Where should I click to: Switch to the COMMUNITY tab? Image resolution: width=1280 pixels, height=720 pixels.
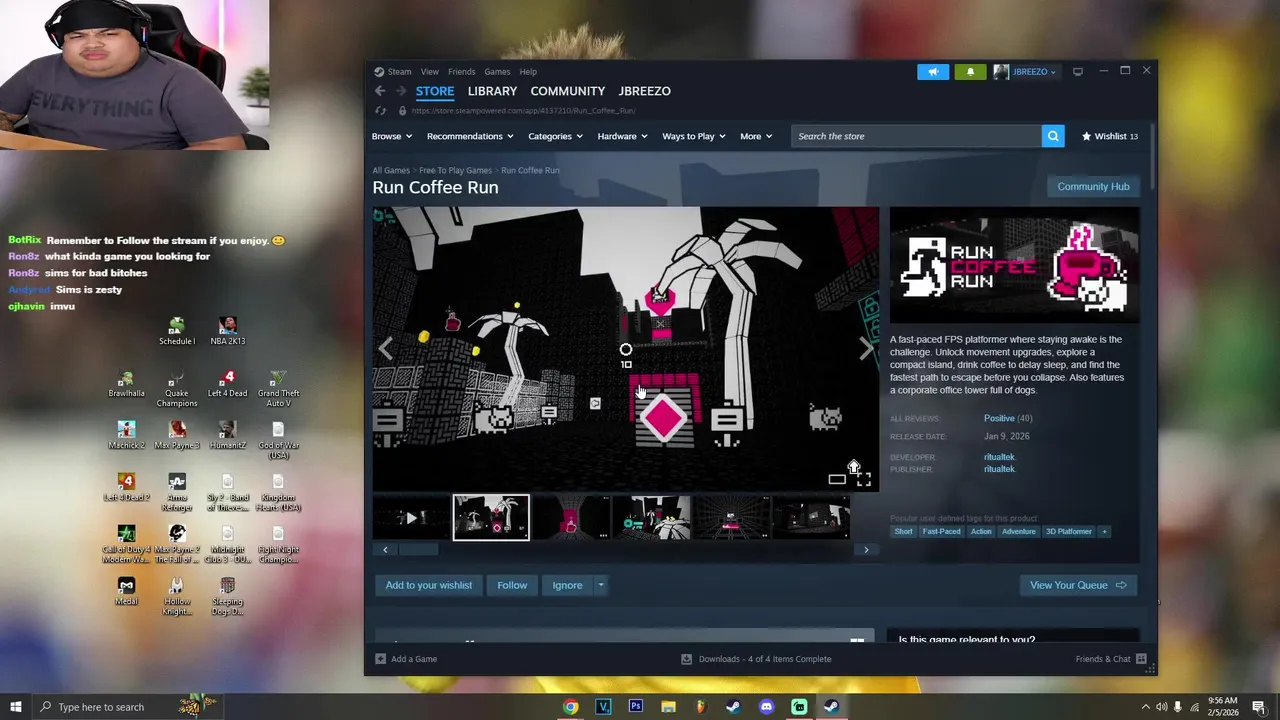click(567, 91)
